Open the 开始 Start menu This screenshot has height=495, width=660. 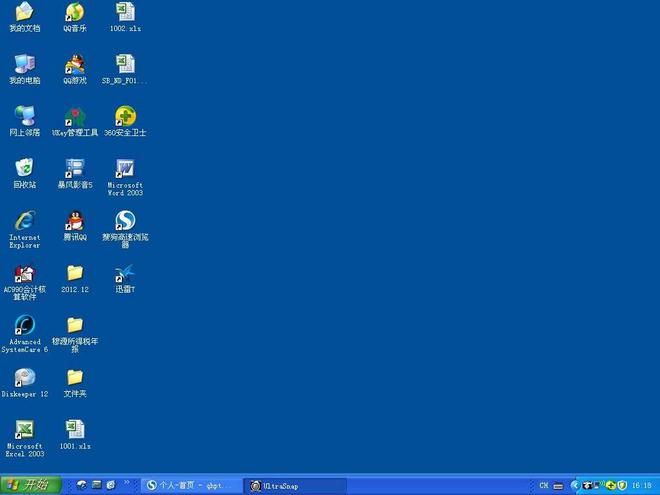click(x=31, y=485)
